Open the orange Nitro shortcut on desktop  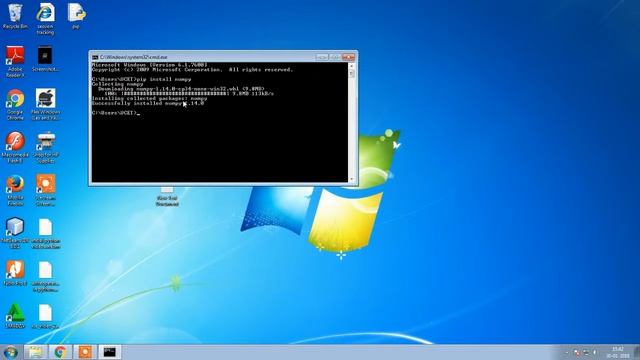pos(15,273)
